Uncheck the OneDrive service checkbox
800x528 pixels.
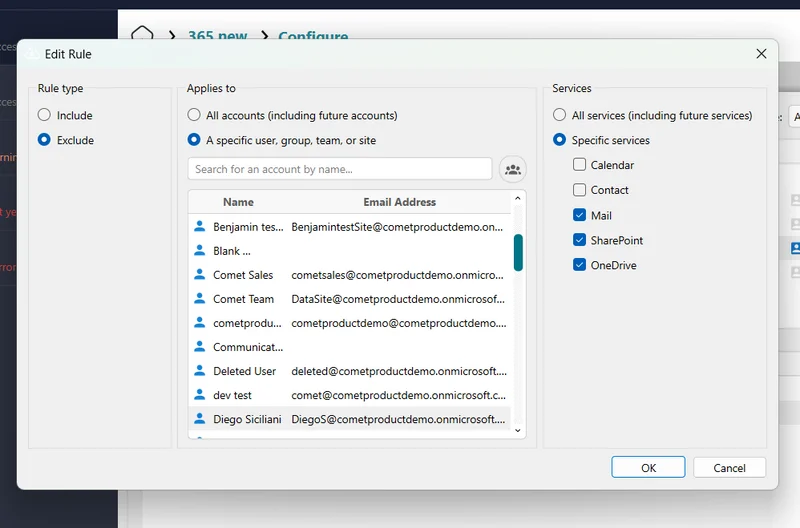point(580,264)
